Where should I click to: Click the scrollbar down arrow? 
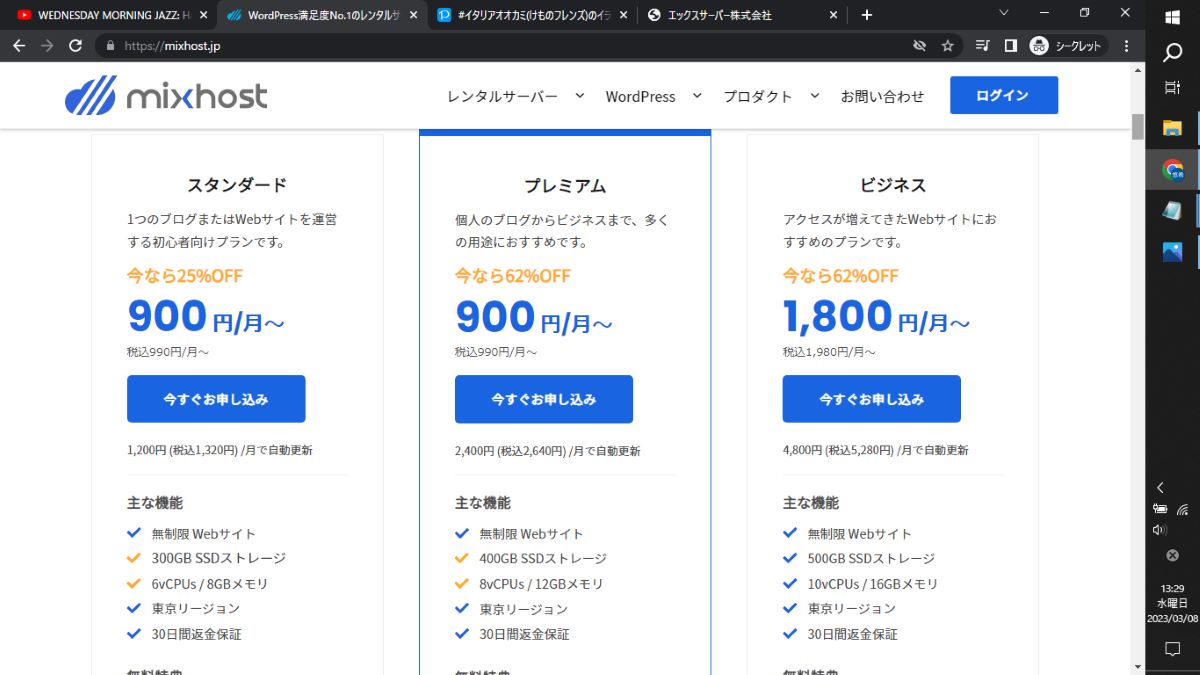point(1137,665)
